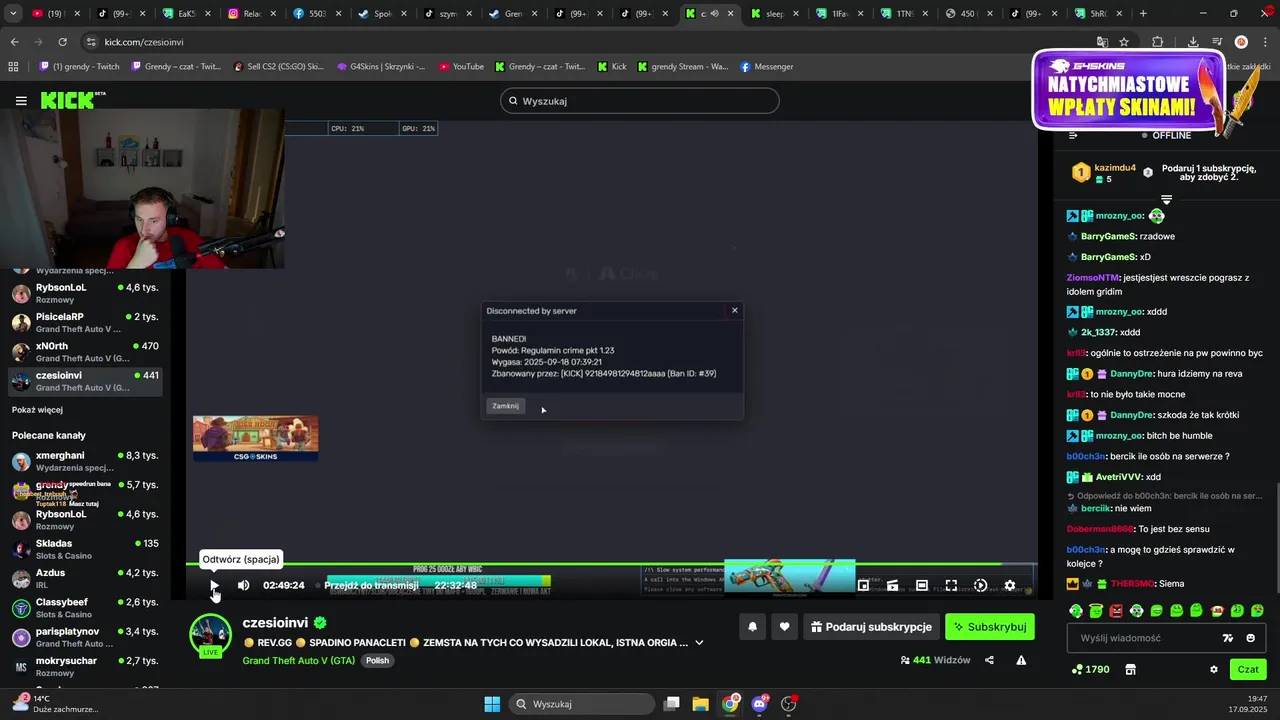This screenshot has height=720, width=1280.
Task: Bookmark page with the star icon
Action: tap(1124, 42)
